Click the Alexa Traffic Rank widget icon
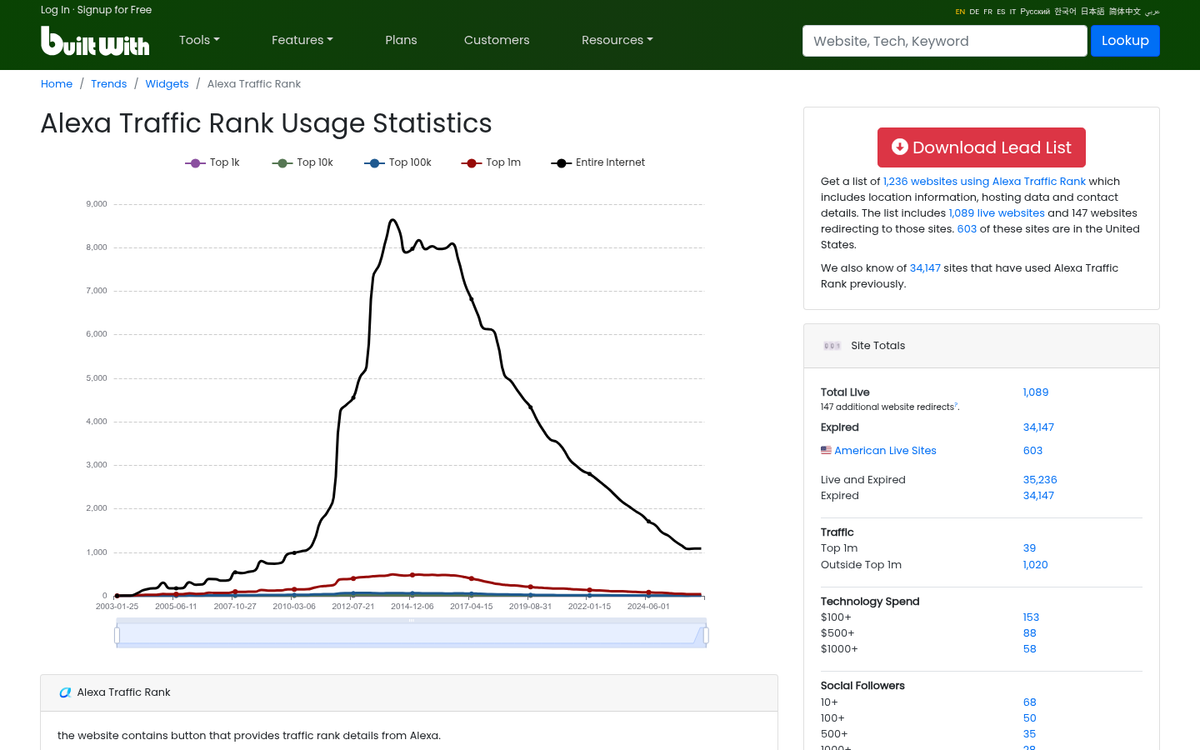This screenshot has height=750, width=1200. [64, 692]
